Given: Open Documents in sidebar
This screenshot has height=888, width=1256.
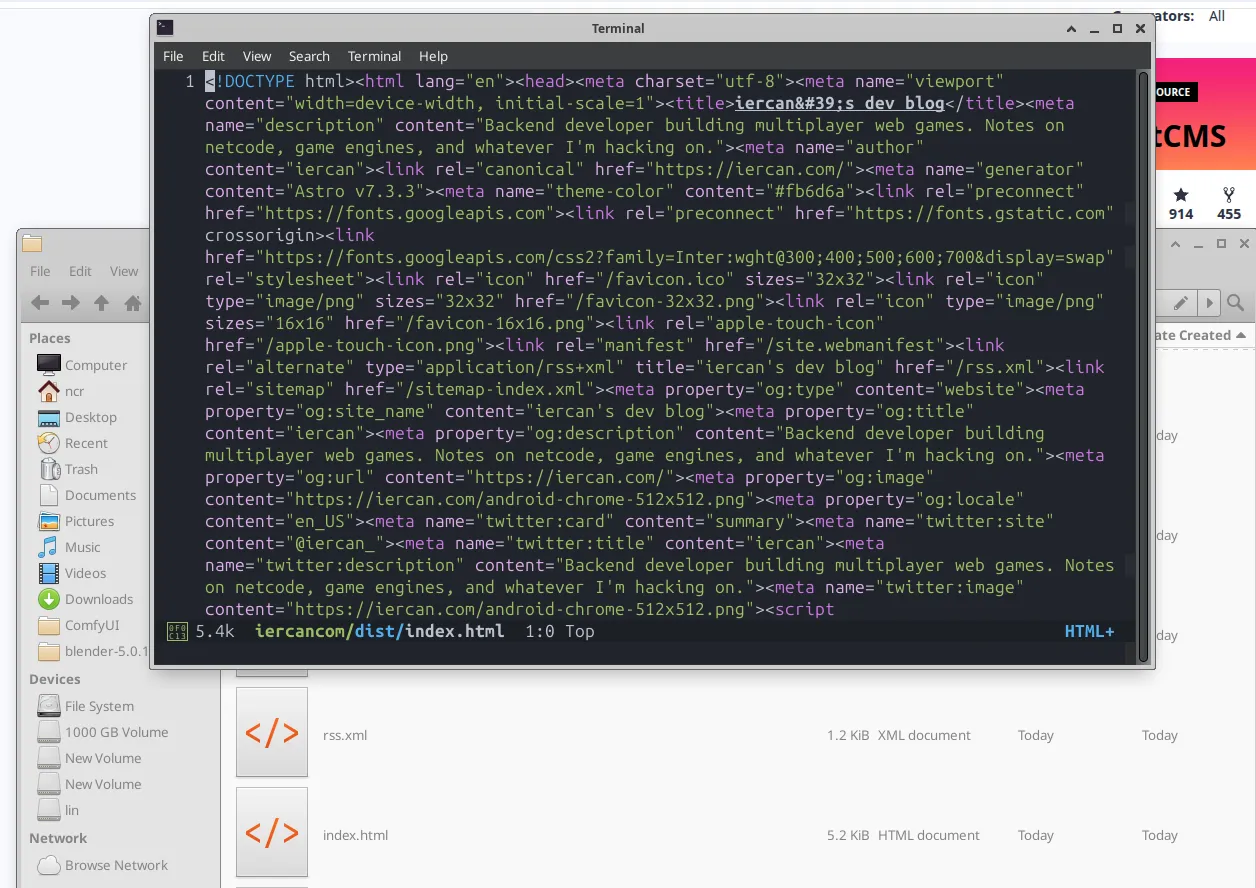Looking at the screenshot, I should click(87, 495).
